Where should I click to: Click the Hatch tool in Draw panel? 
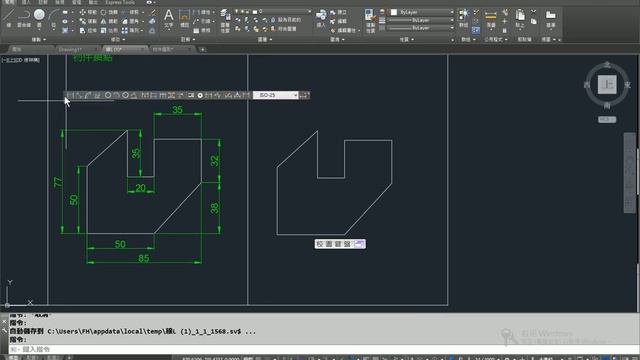tap(65, 30)
